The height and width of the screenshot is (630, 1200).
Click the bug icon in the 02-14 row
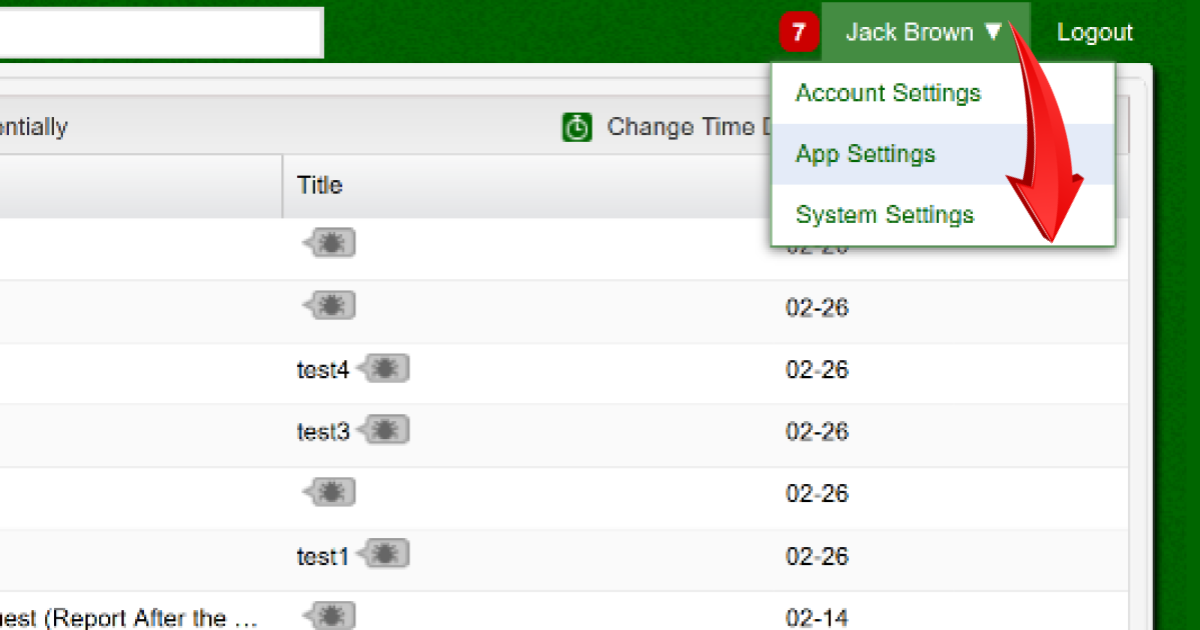(330, 616)
